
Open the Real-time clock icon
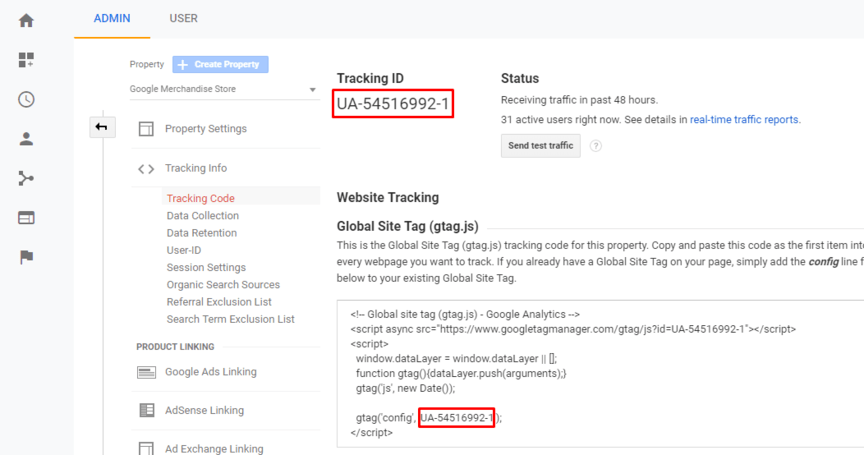(26, 100)
